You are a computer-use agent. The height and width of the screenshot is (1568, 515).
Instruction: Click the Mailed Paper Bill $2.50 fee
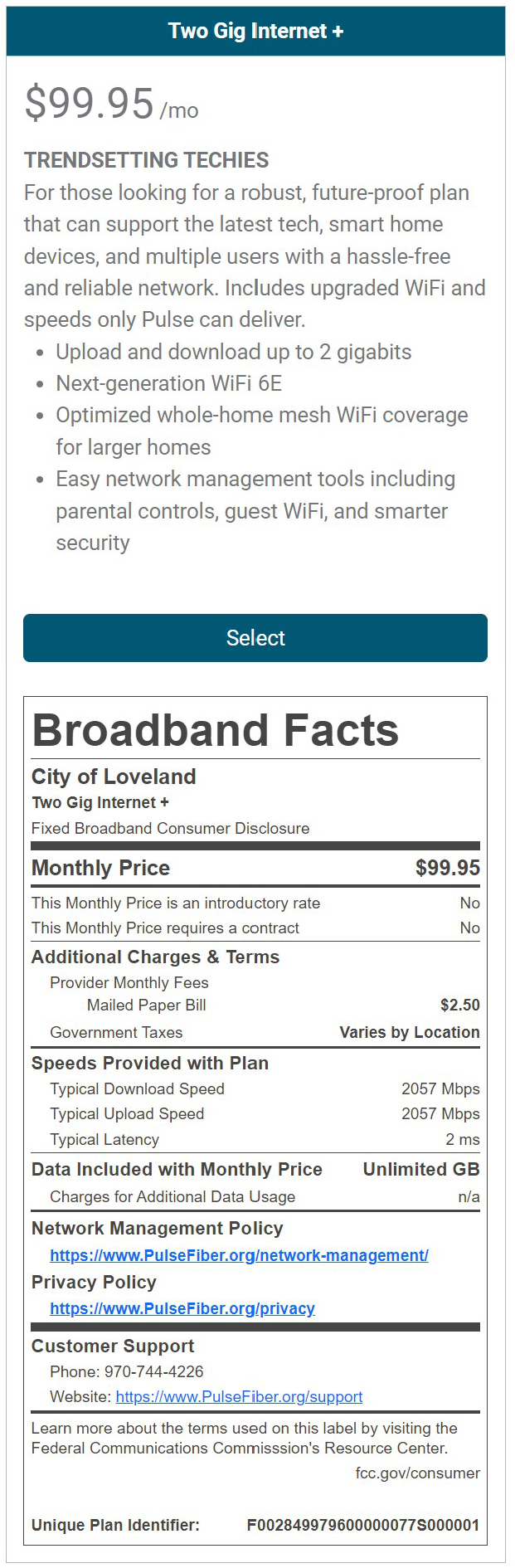tap(459, 1005)
